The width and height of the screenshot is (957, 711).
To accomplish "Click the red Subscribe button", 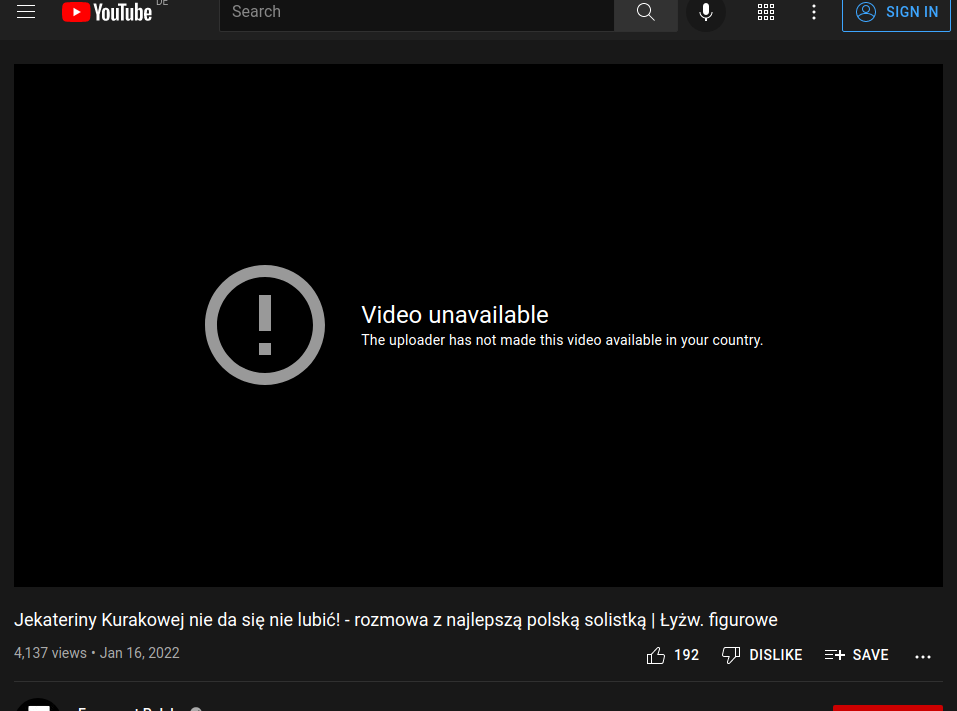I will (x=887, y=706).
